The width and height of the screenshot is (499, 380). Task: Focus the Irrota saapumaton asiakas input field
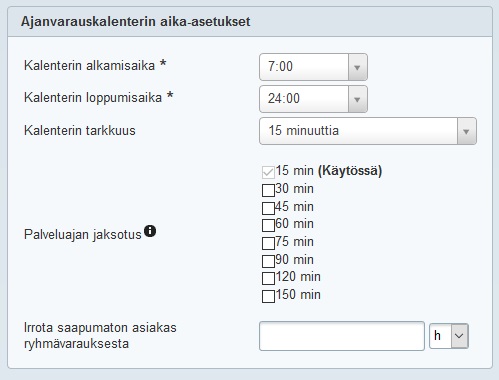342,336
